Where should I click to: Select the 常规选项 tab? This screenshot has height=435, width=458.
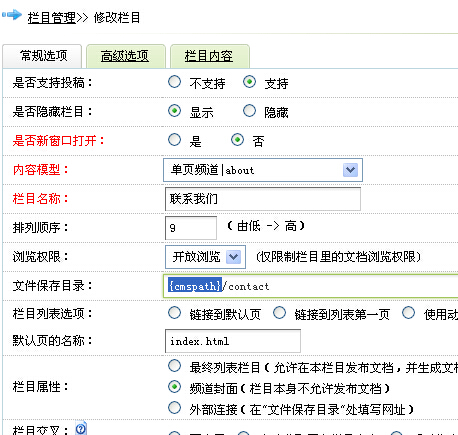click(44, 56)
